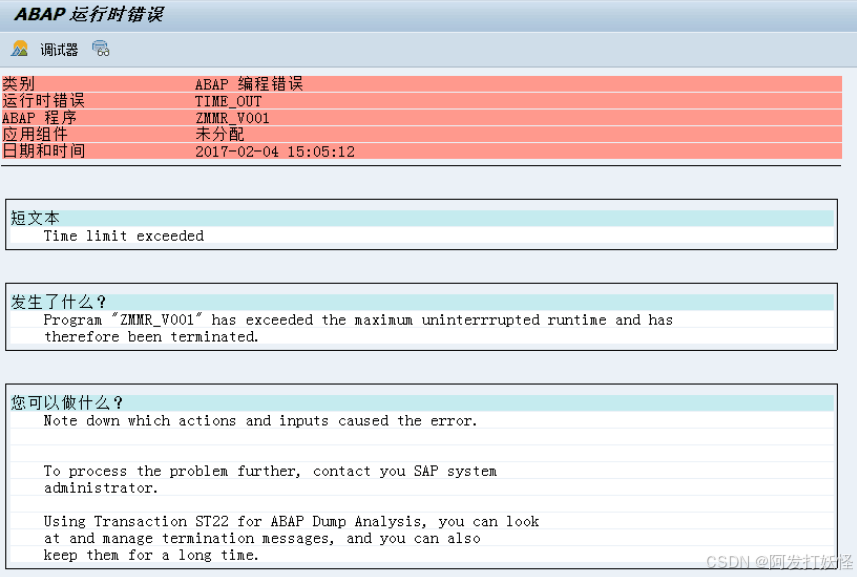Click the debugger icon in toolbar

tap(20, 49)
